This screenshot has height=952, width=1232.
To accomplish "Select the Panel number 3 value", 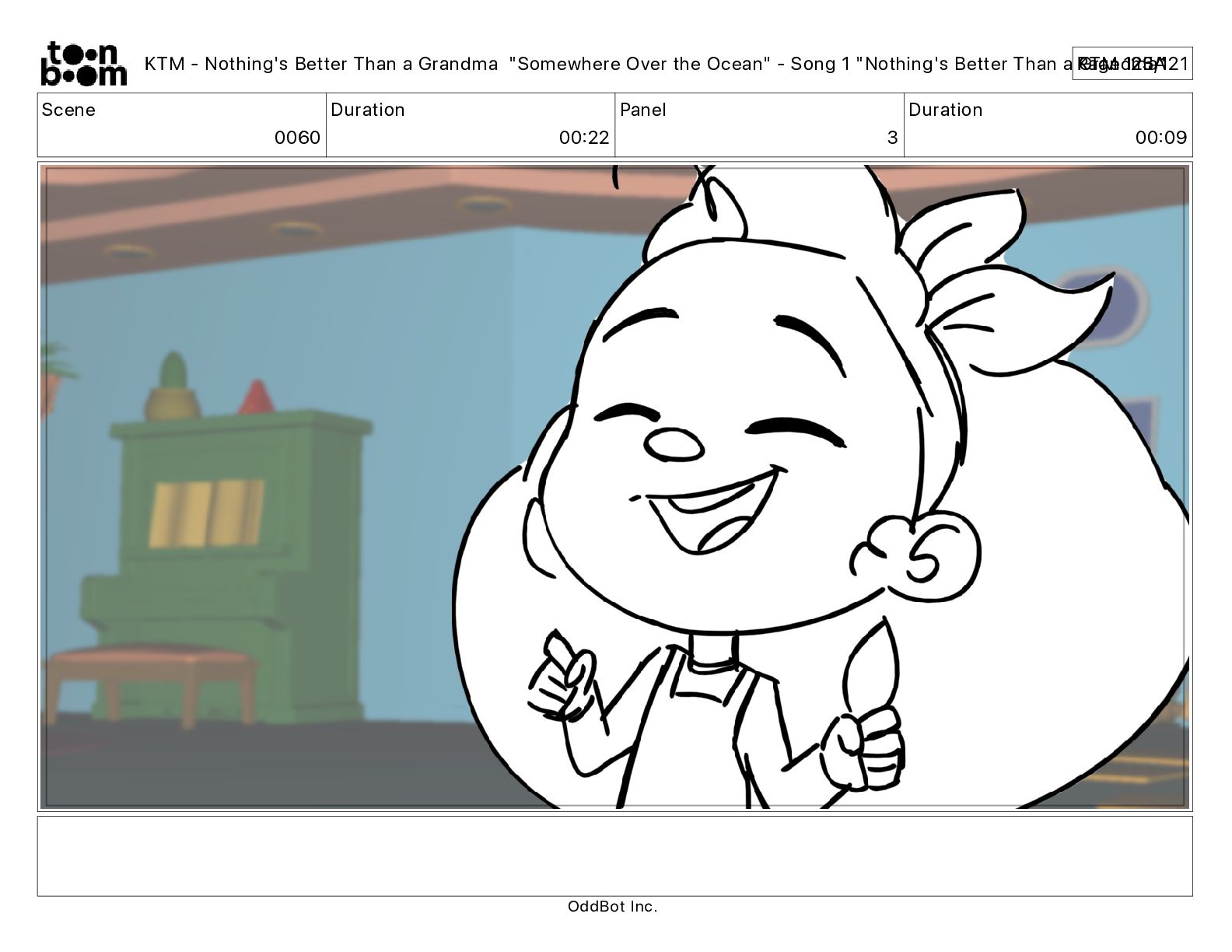I will 892,138.
